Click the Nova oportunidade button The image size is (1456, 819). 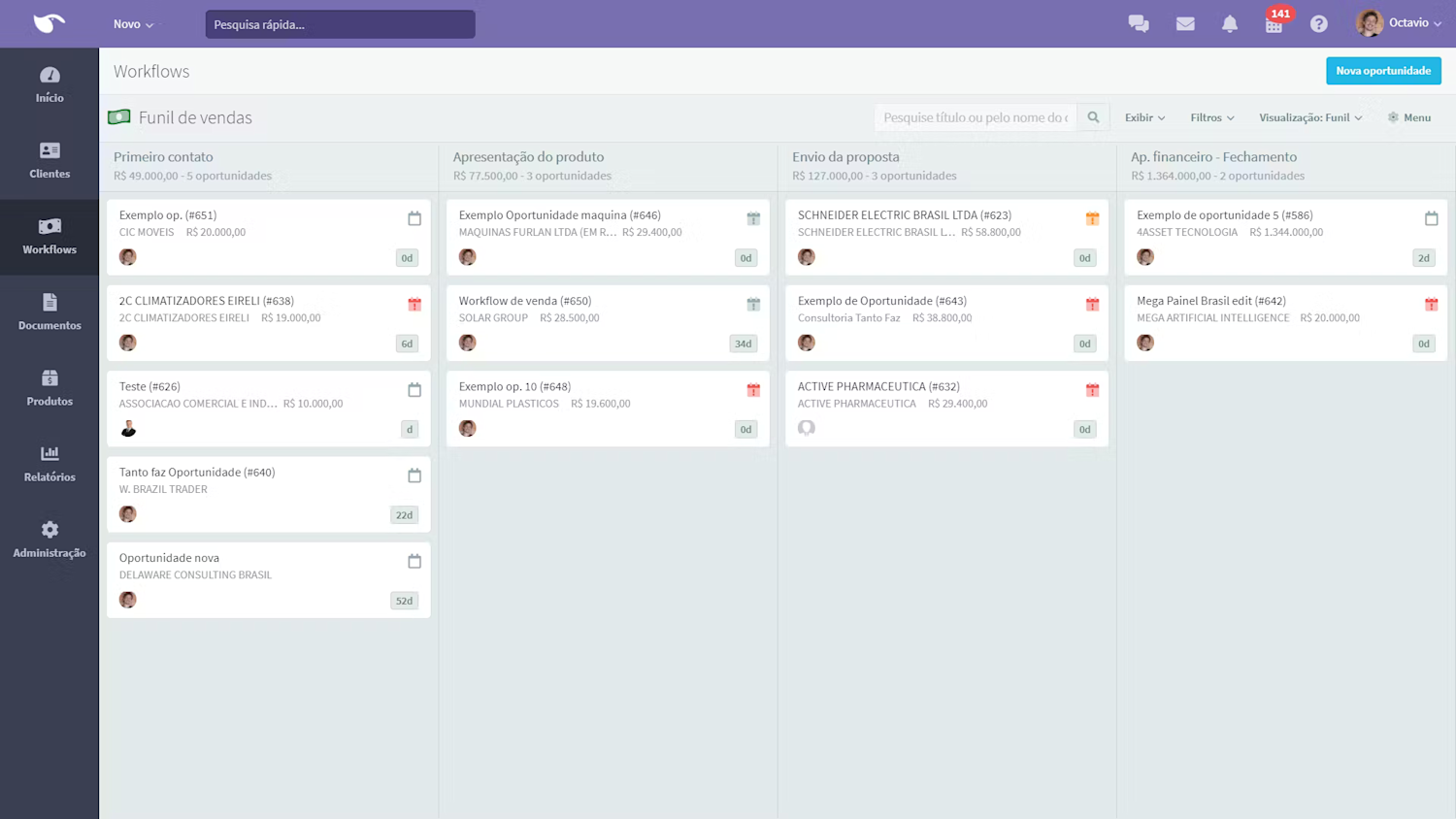click(1383, 70)
